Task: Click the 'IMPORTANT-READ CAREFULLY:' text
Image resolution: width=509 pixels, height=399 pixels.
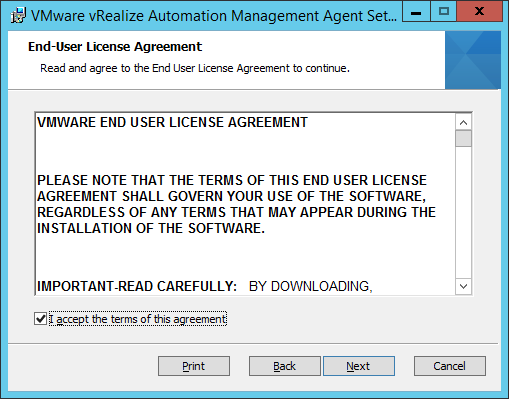Action: pos(137,286)
